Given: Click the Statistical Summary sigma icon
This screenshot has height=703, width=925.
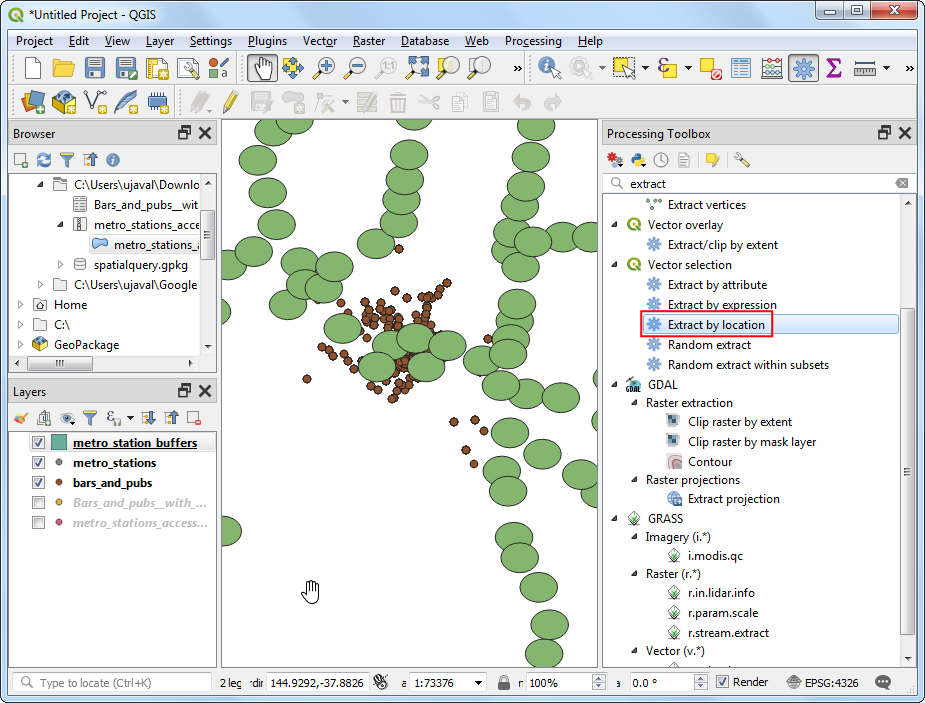Looking at the screenshot, I should pos(833,68).
